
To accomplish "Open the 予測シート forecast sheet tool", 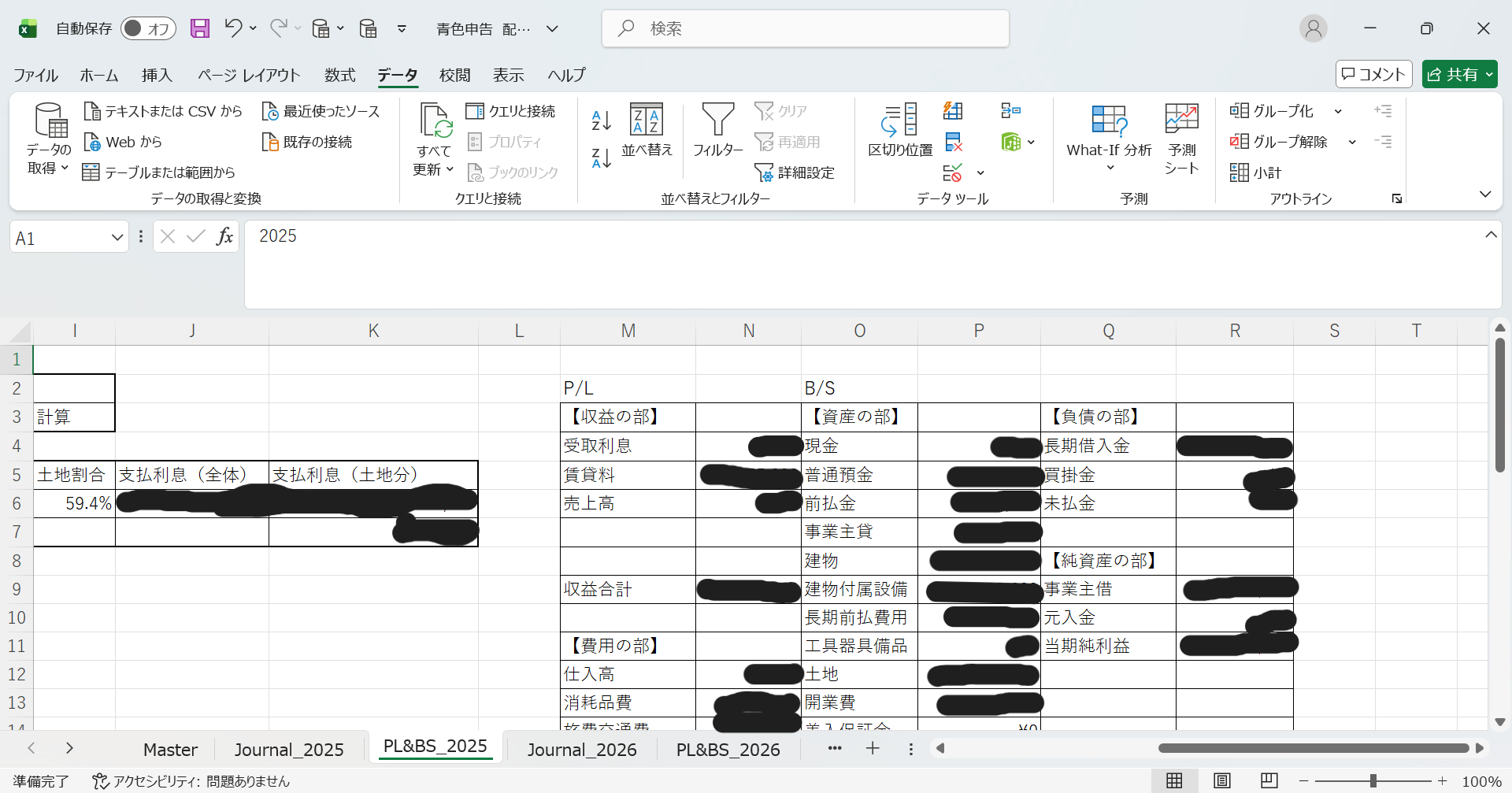I will (1181, 139).
